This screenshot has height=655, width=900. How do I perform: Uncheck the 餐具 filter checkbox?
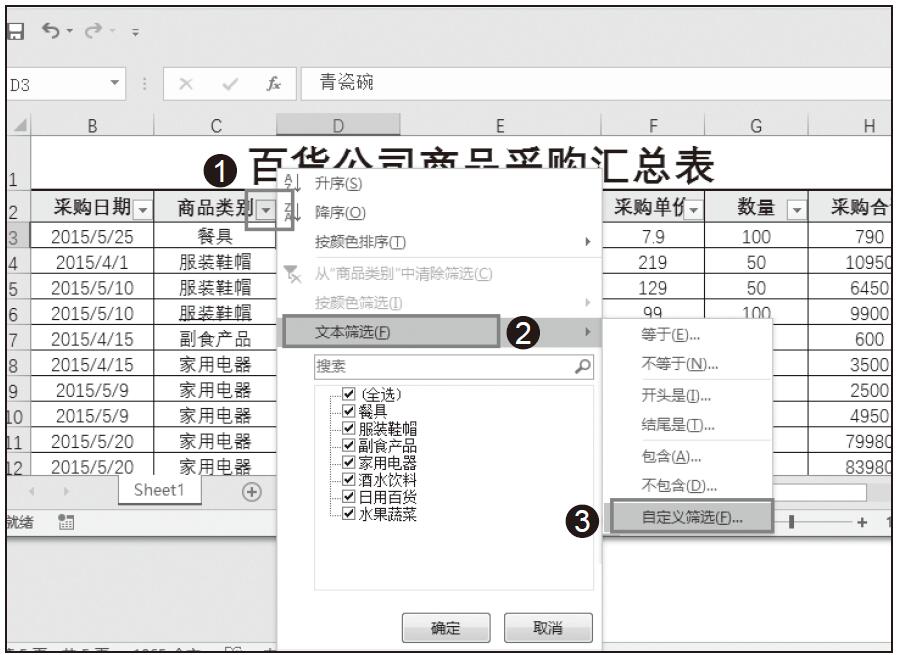point(348,411)
